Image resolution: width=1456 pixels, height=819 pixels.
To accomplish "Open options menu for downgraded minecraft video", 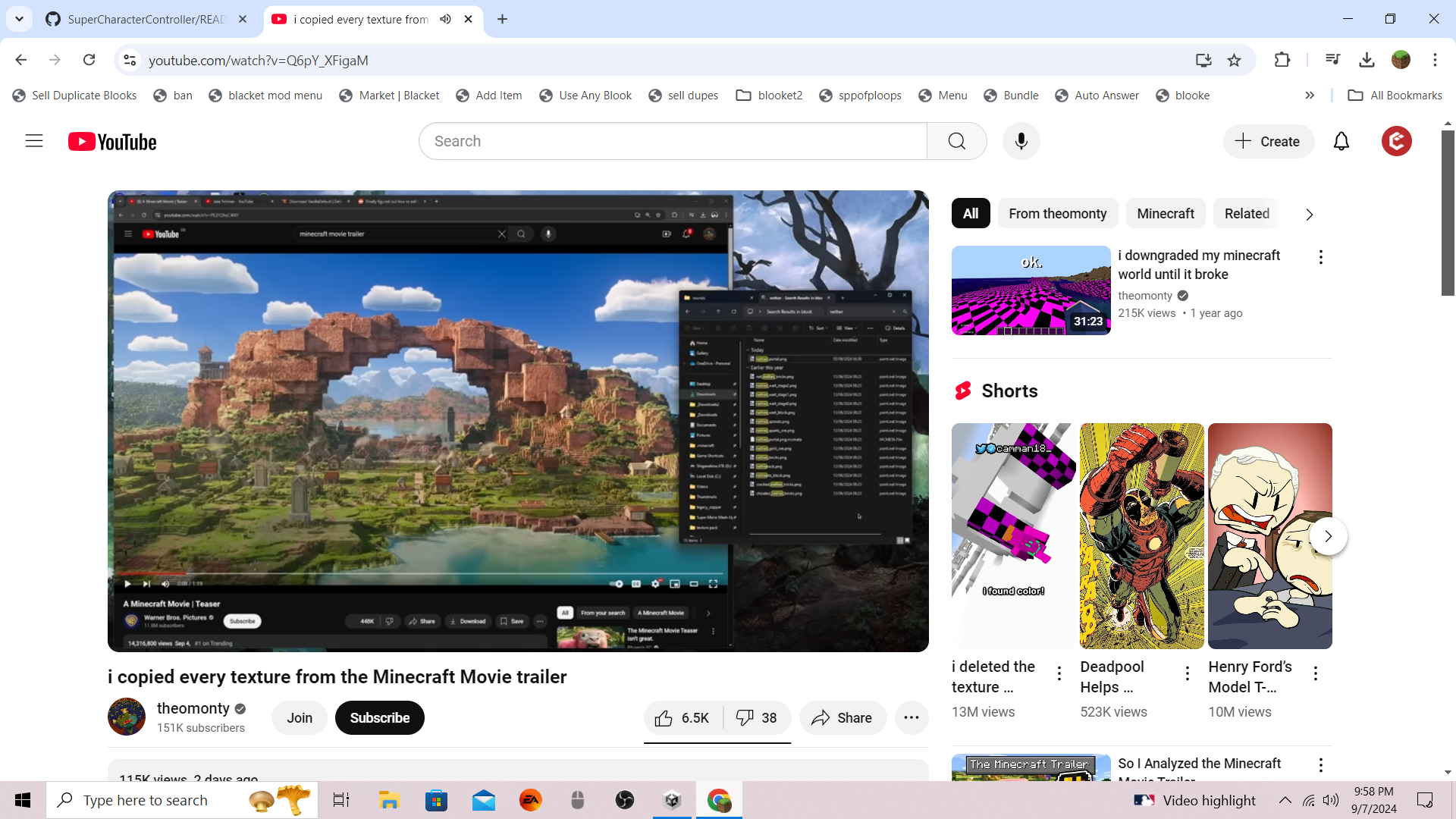I will 1320,257.
